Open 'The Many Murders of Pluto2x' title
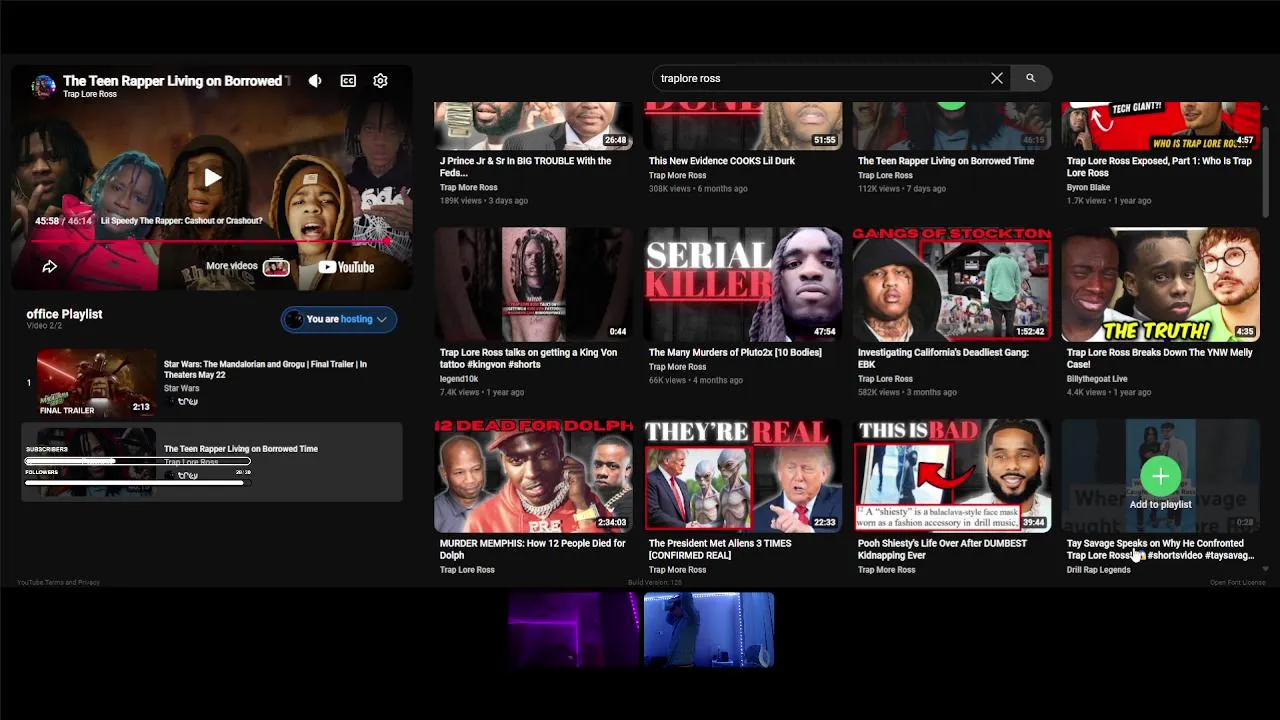Viewport: 1280px width, 720px height. point(735,353)
